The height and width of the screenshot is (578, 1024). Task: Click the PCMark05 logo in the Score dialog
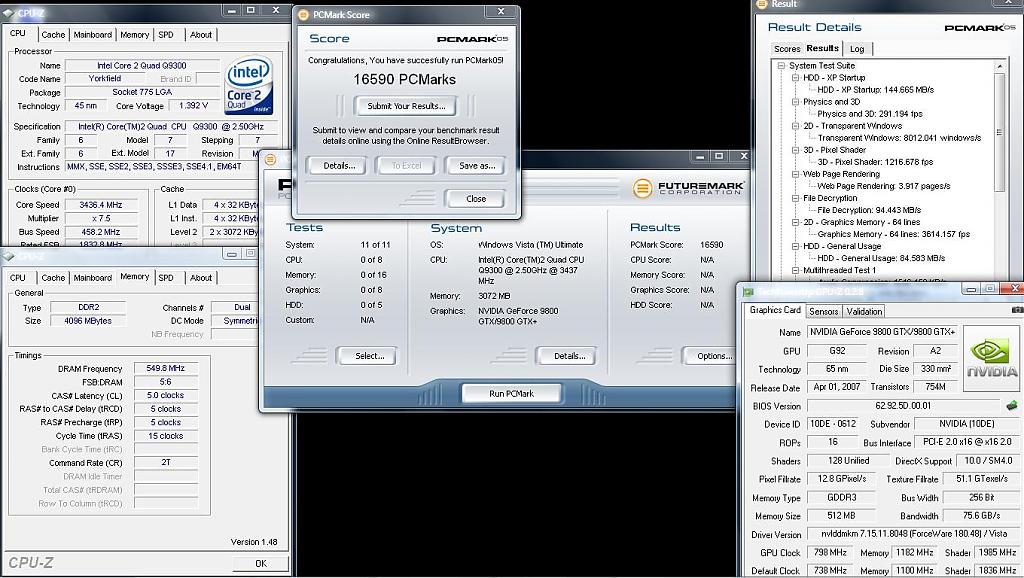pos(472,39)
